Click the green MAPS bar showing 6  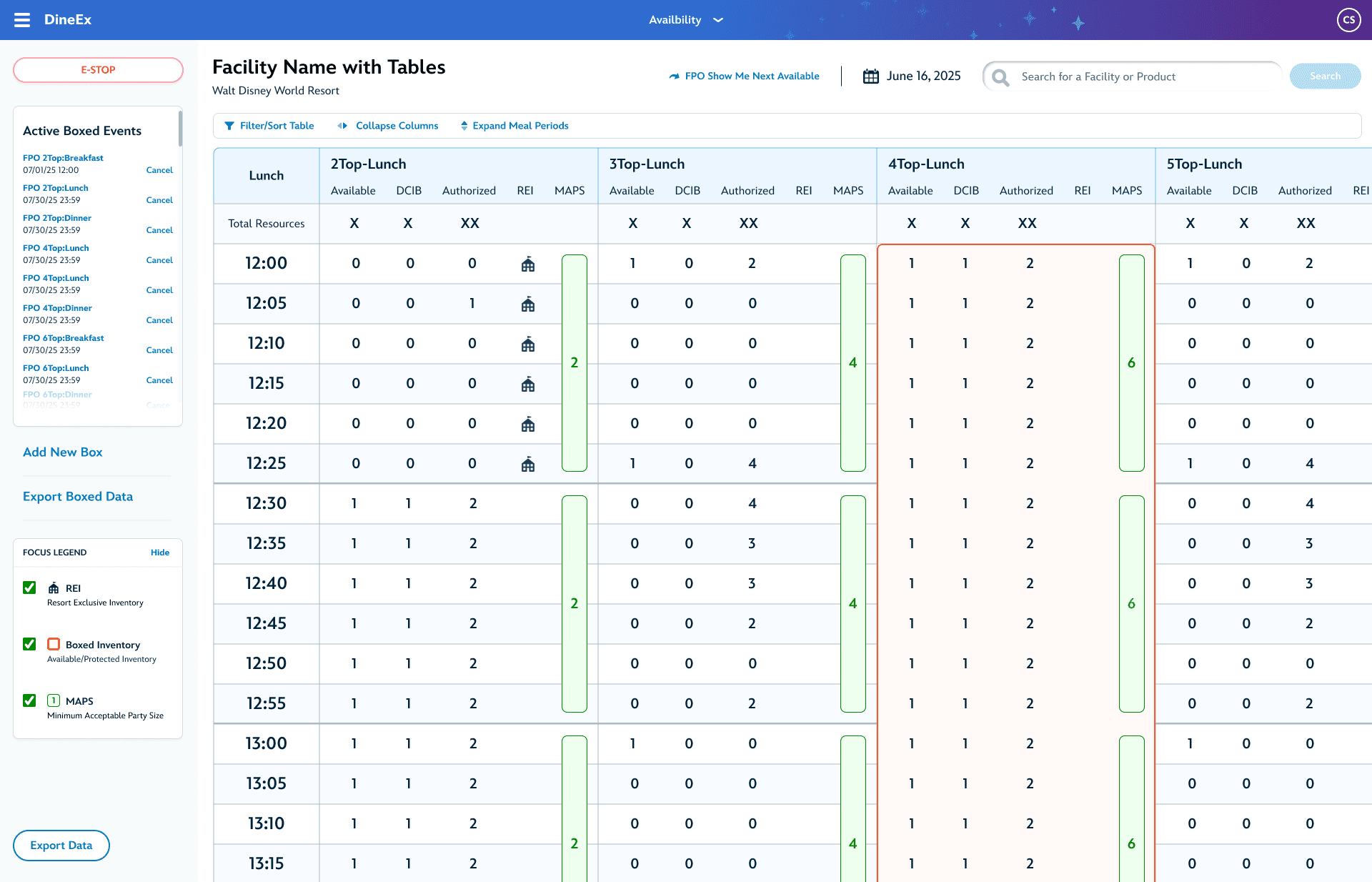[1131, 363]
